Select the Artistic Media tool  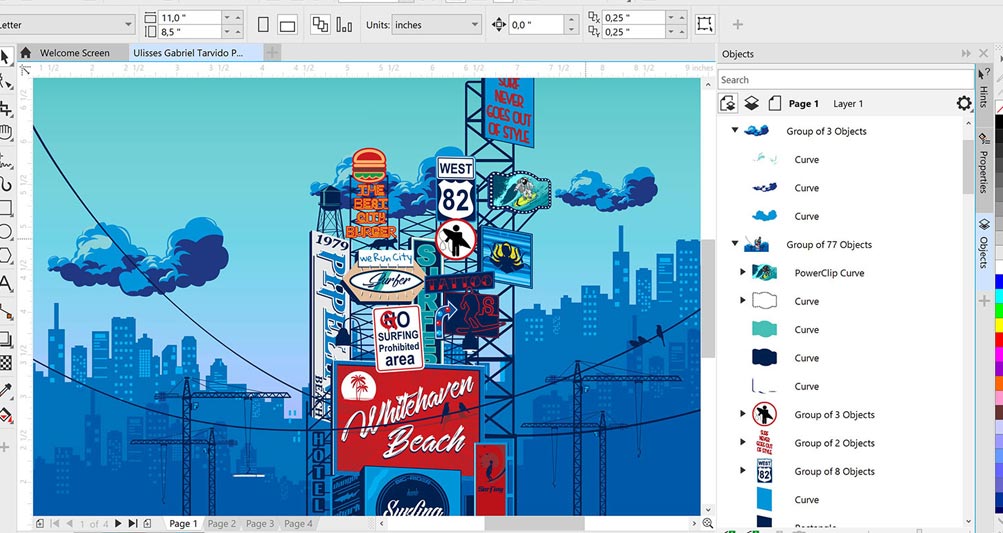tap(6, 185)
